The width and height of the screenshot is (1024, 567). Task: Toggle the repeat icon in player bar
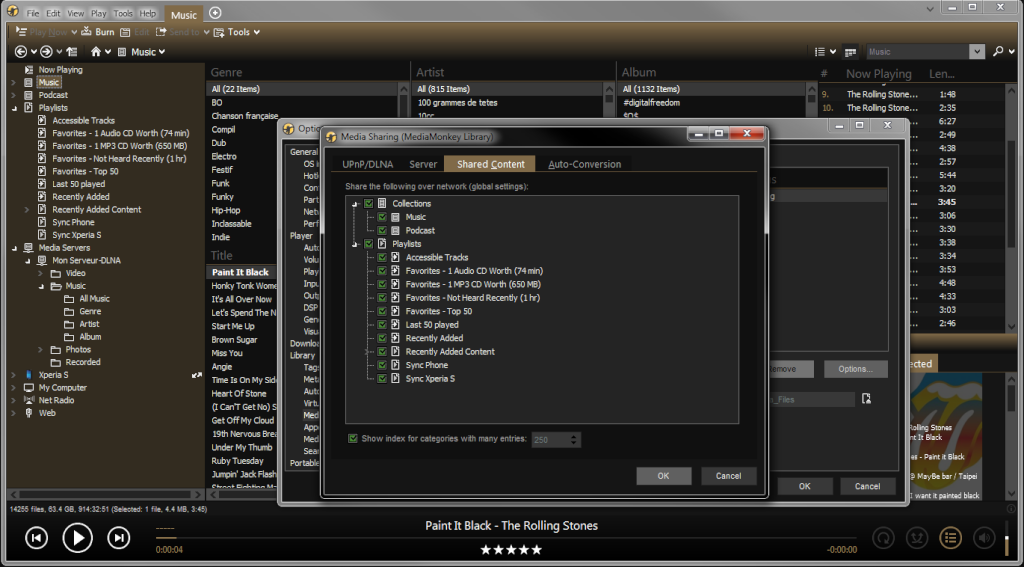coord(884,538)
